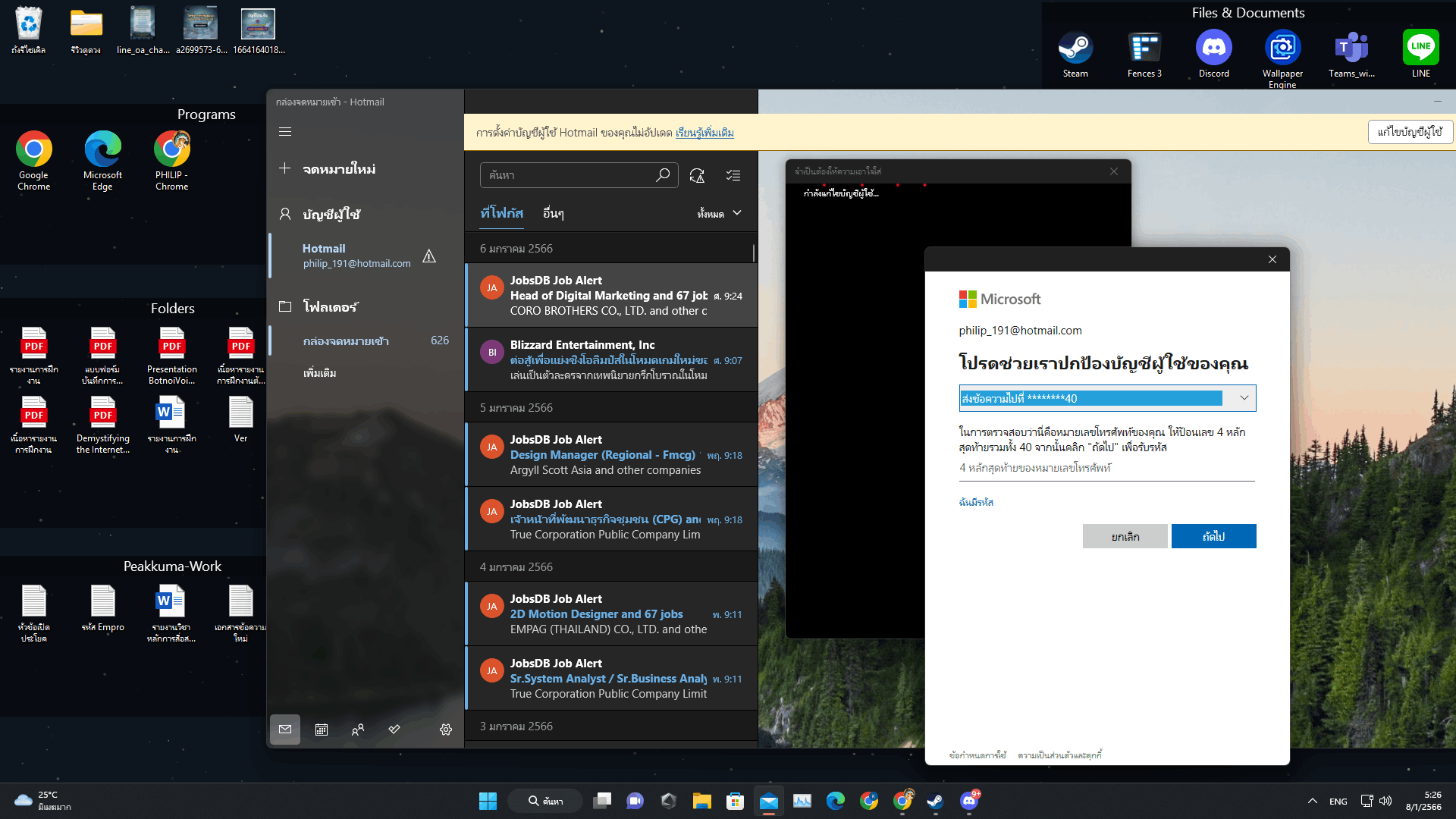The width and height of the screenshot is (1456, 819).
Task: Open Design Manager (Regional - Fmcg) email
Action: click(x=611, y=454)
